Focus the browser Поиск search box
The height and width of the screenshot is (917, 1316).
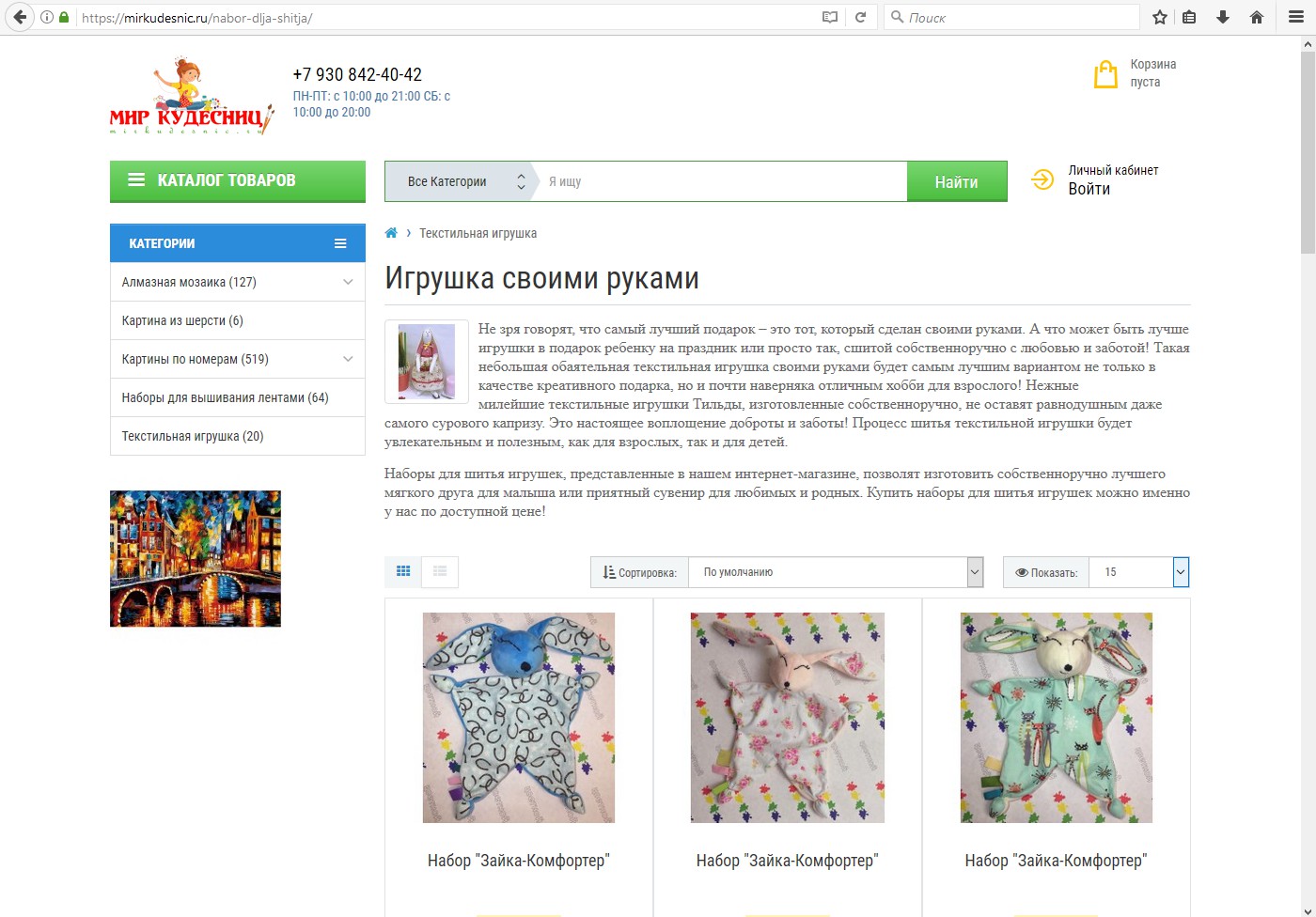coord(1011,17)
